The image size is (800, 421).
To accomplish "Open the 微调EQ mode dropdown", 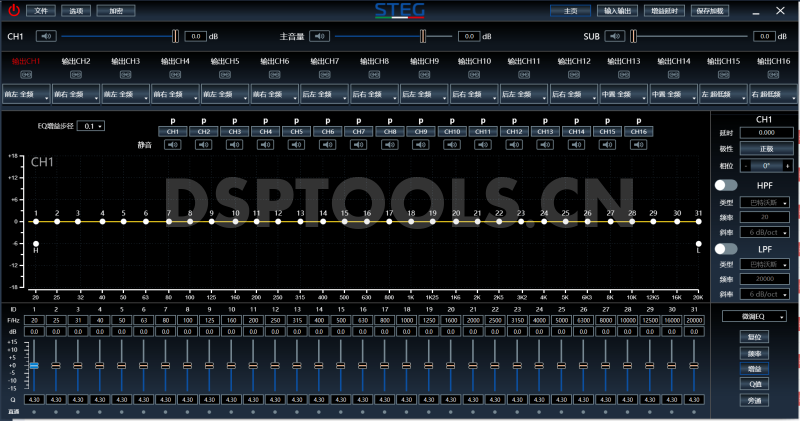I will coord(754,316).
